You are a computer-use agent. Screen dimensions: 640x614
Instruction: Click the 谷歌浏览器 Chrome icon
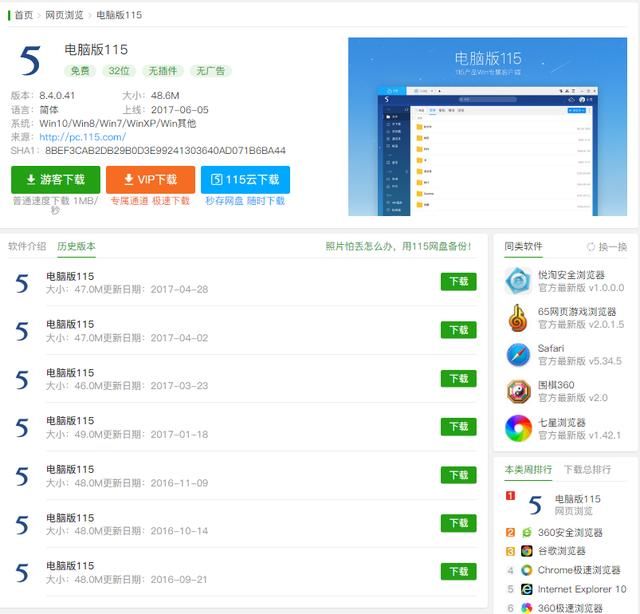[527, 551]
